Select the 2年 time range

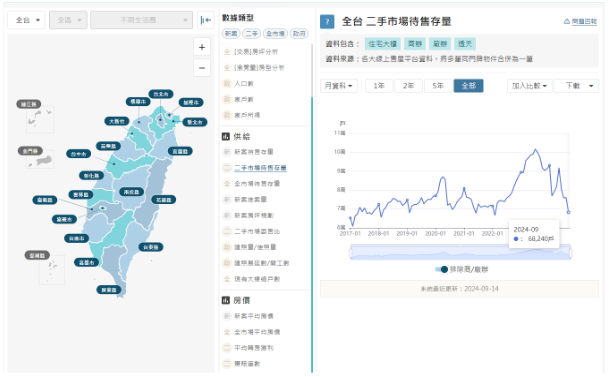pos(408,86)
